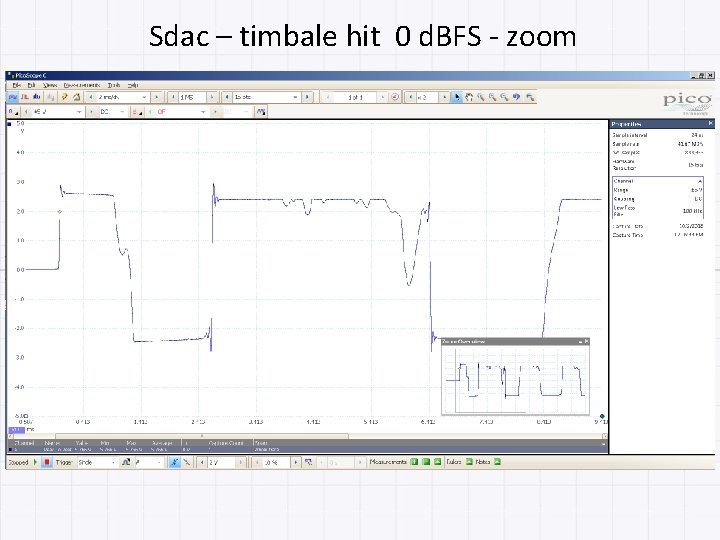Open Channel B options button
Image resolution: width=720 pixels, height=540 pixels.
coord(137,112)
